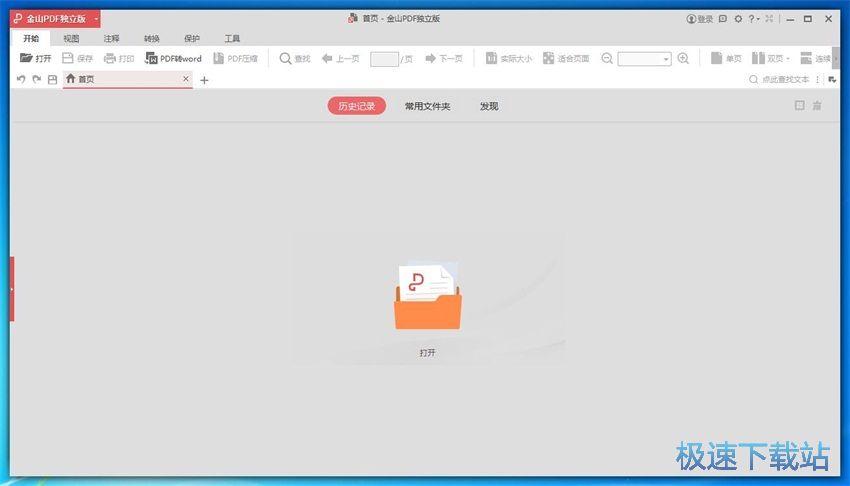This screenshot has height=486, width=850.
Task: Close the 首页 tab
Action: pyautogui.click(x=186, y=79)
